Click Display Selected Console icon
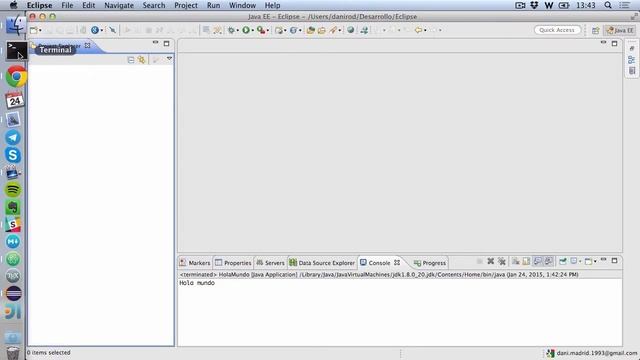This screenshot has width=640, height=360. click(574, 261)
